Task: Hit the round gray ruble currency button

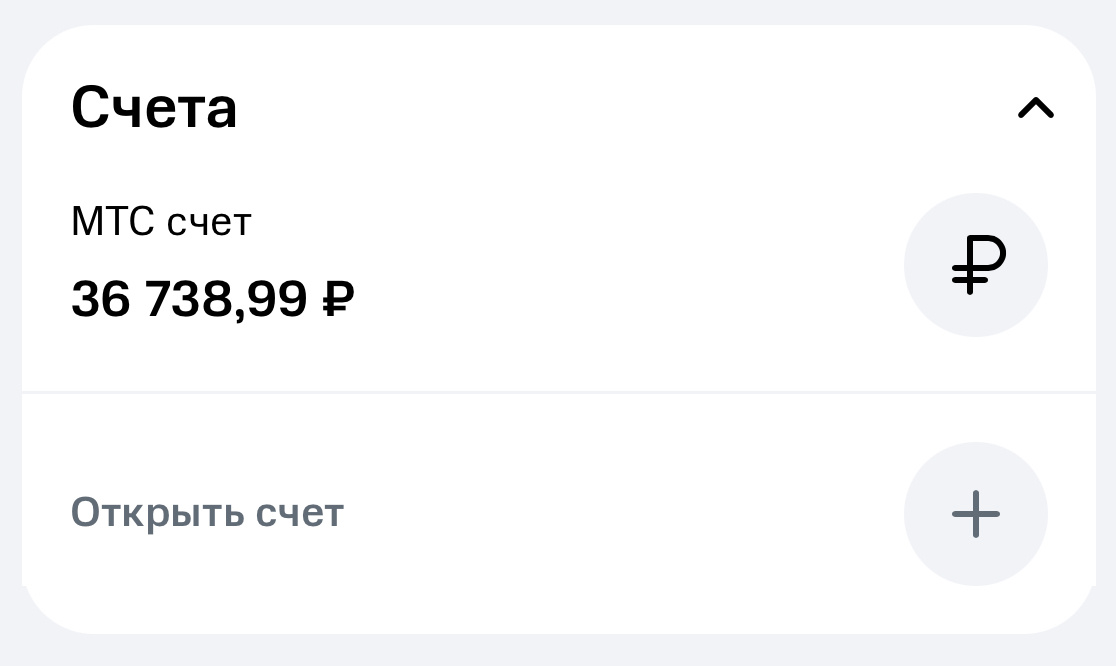Action: [x=976, y=265]
